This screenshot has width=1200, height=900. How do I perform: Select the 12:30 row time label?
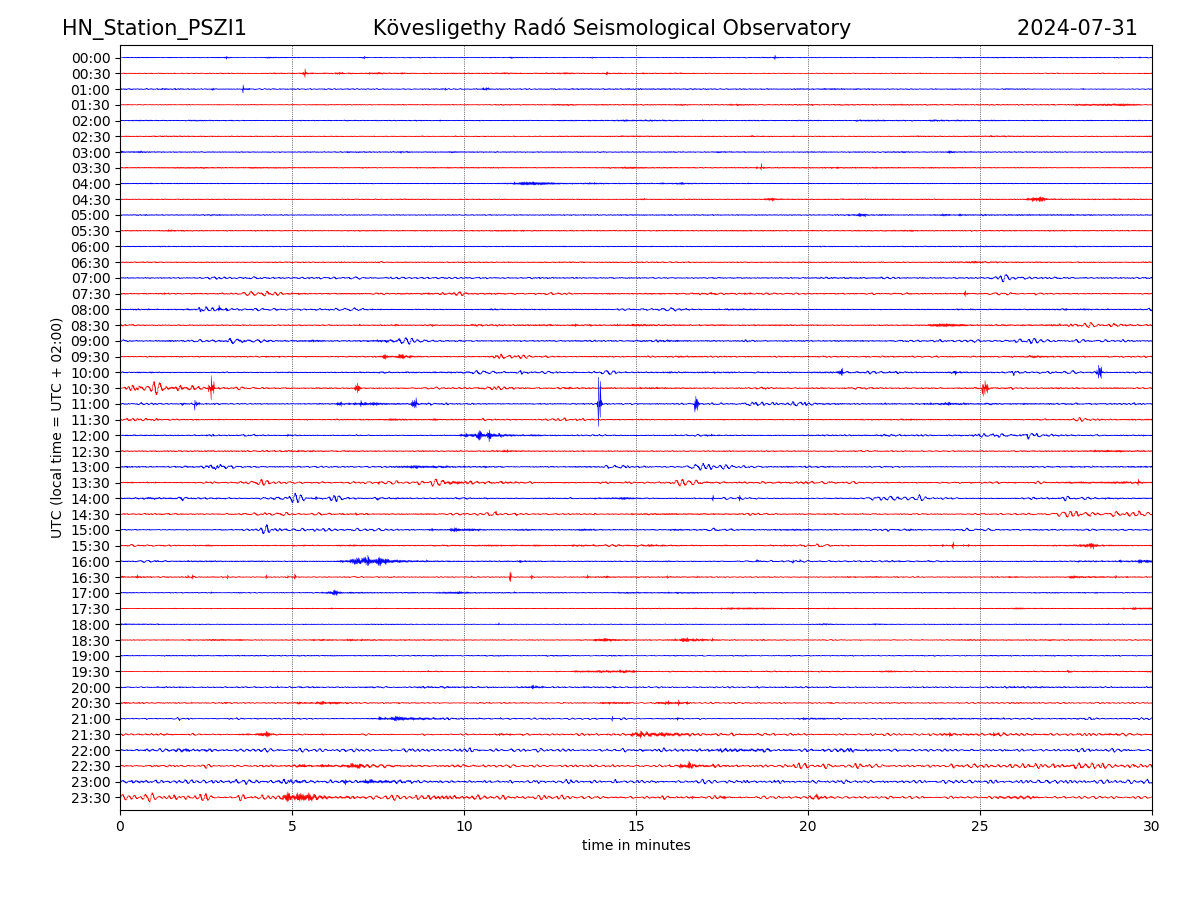[x=91, y=452]
